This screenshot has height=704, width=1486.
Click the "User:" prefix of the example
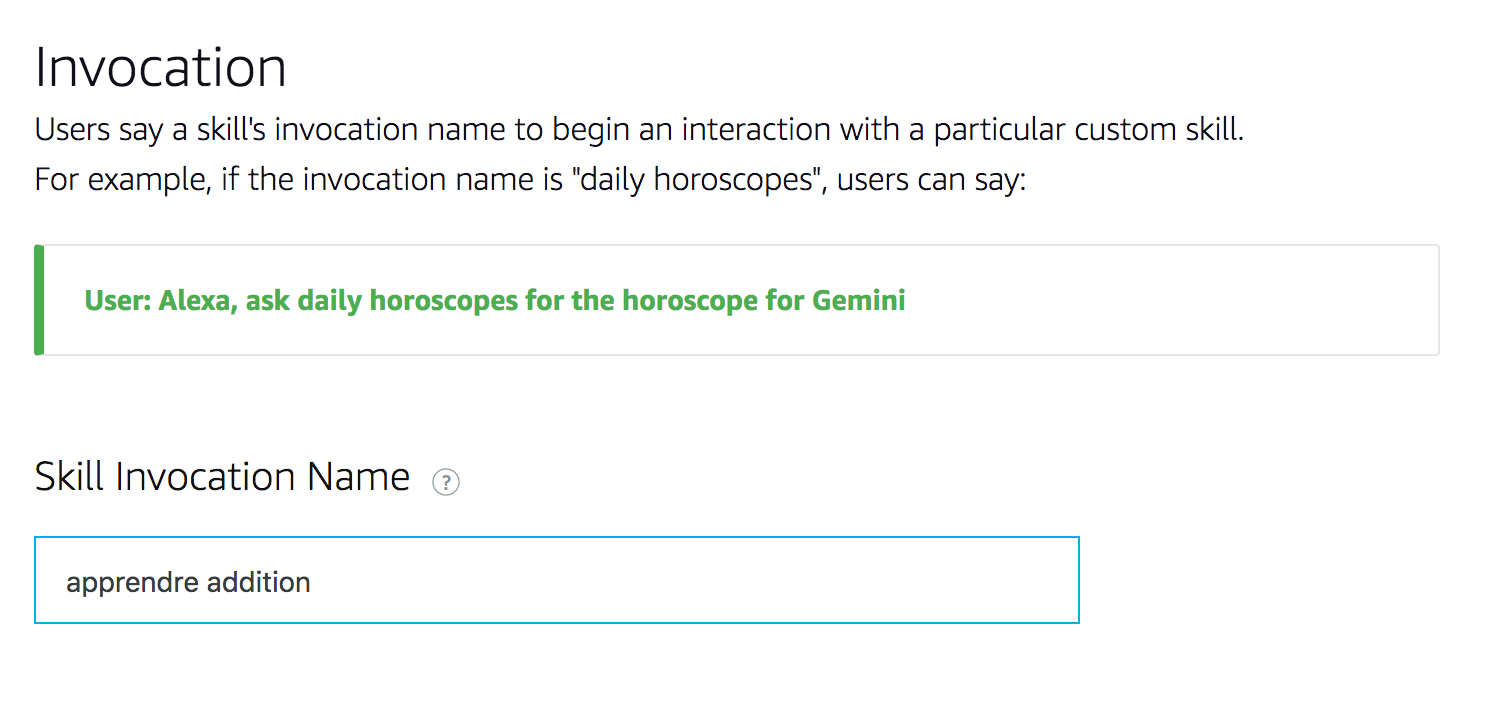click(x=117, y=300)
